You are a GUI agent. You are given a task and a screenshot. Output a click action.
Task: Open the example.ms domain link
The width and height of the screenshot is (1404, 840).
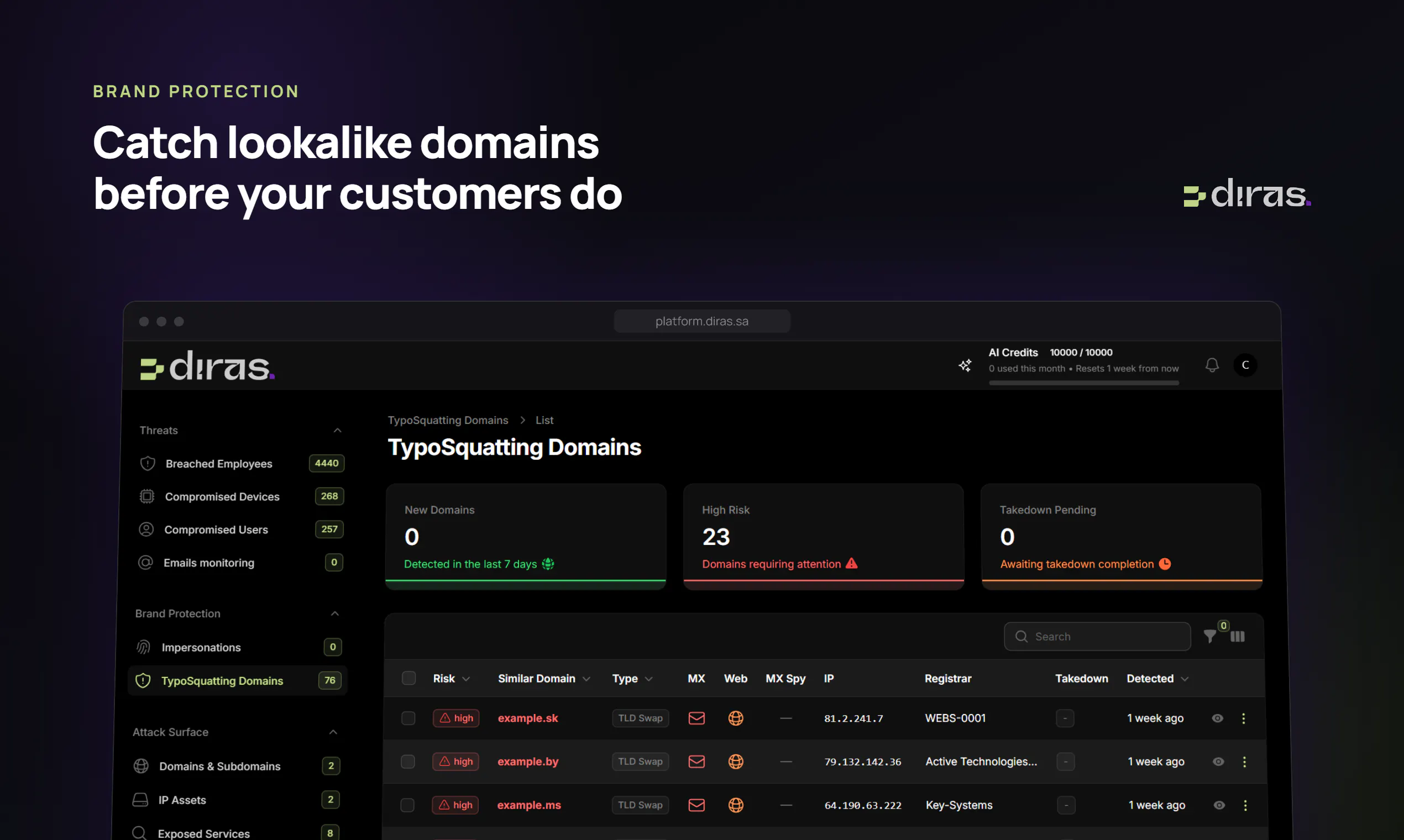coord(529,805)
